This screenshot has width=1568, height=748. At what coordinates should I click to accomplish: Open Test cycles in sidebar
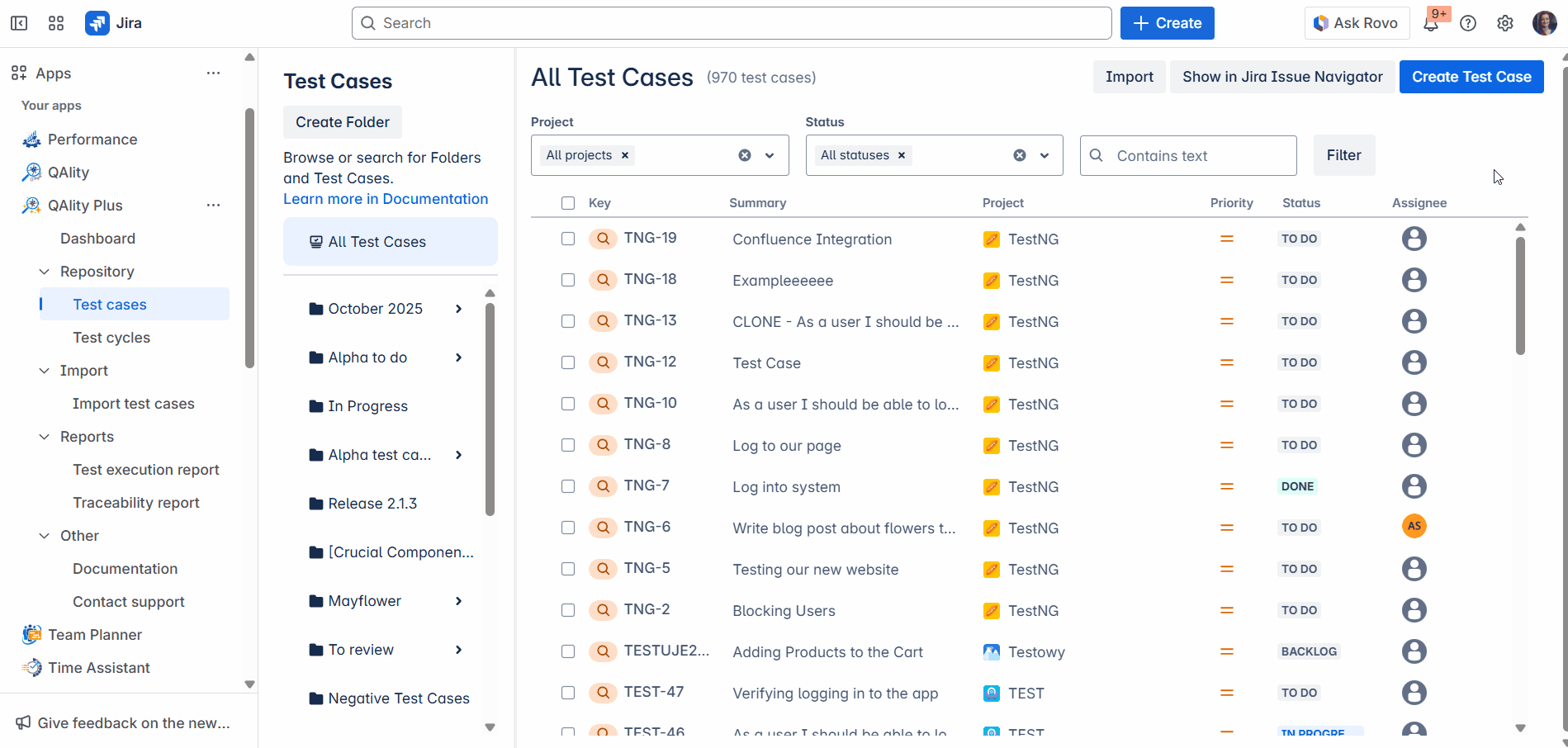pos(111,338)
